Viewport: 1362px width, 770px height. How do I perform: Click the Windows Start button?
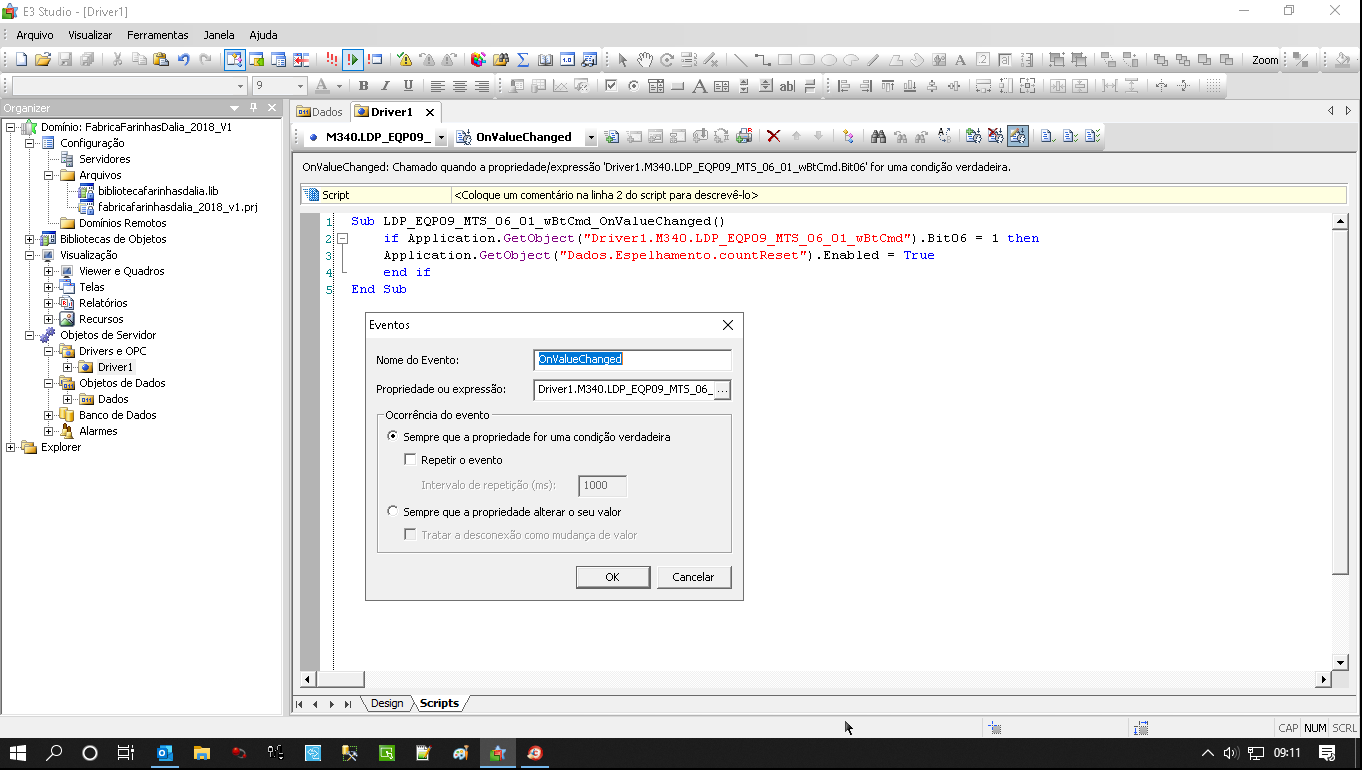18,753
